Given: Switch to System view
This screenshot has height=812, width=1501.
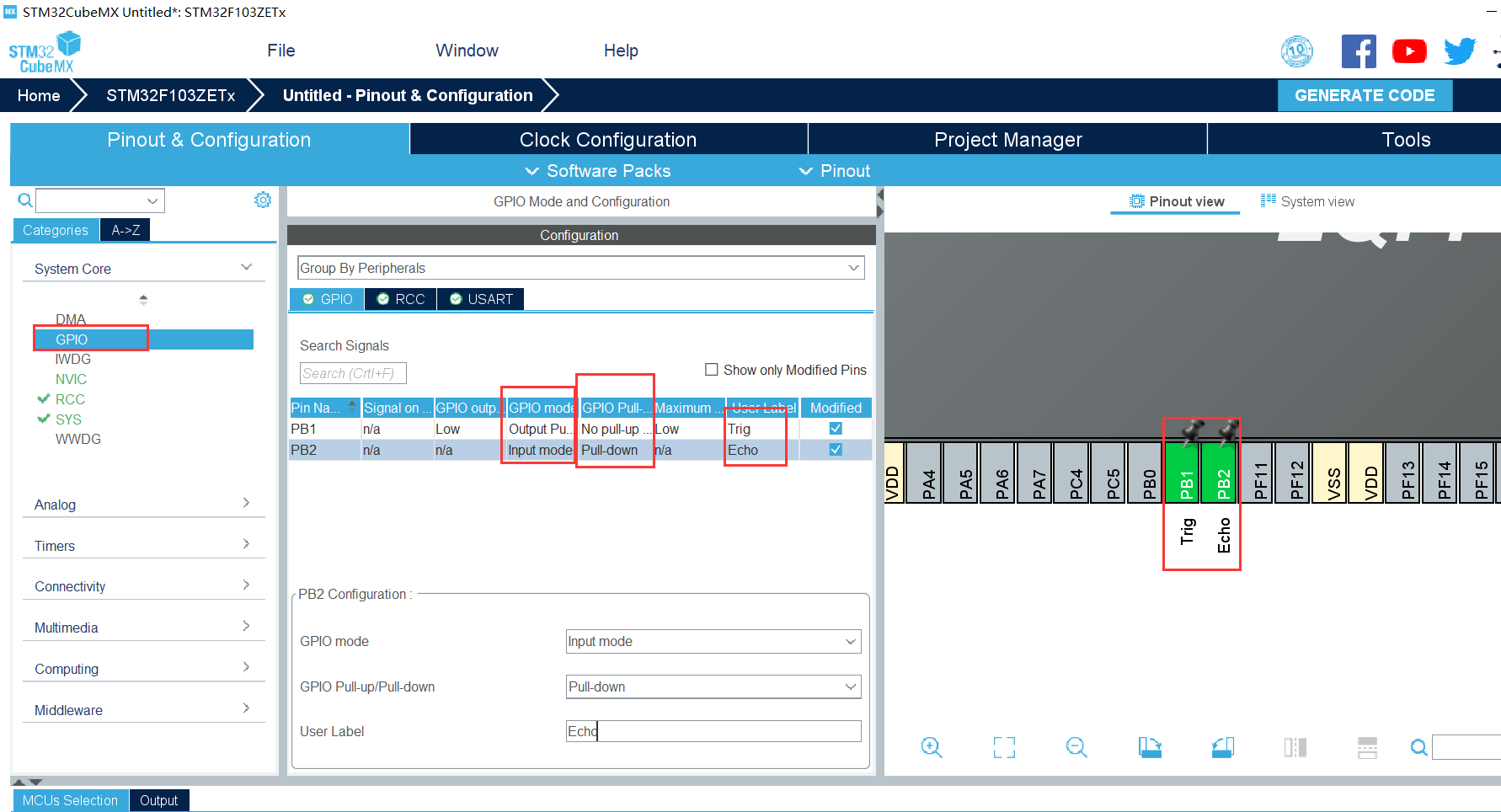Looking at the screenshot, I should click(x=1307, y=201).
